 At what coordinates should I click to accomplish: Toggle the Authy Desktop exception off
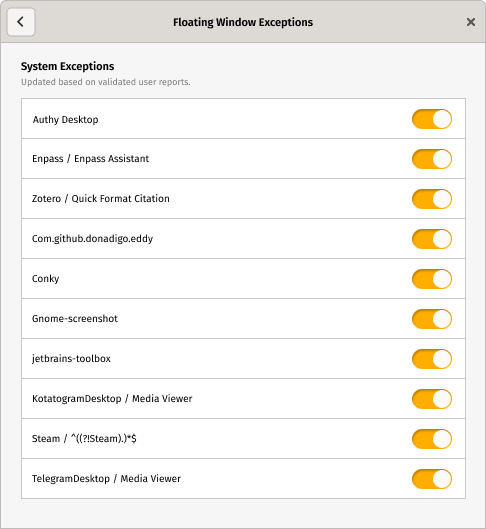tap(432, 119)
